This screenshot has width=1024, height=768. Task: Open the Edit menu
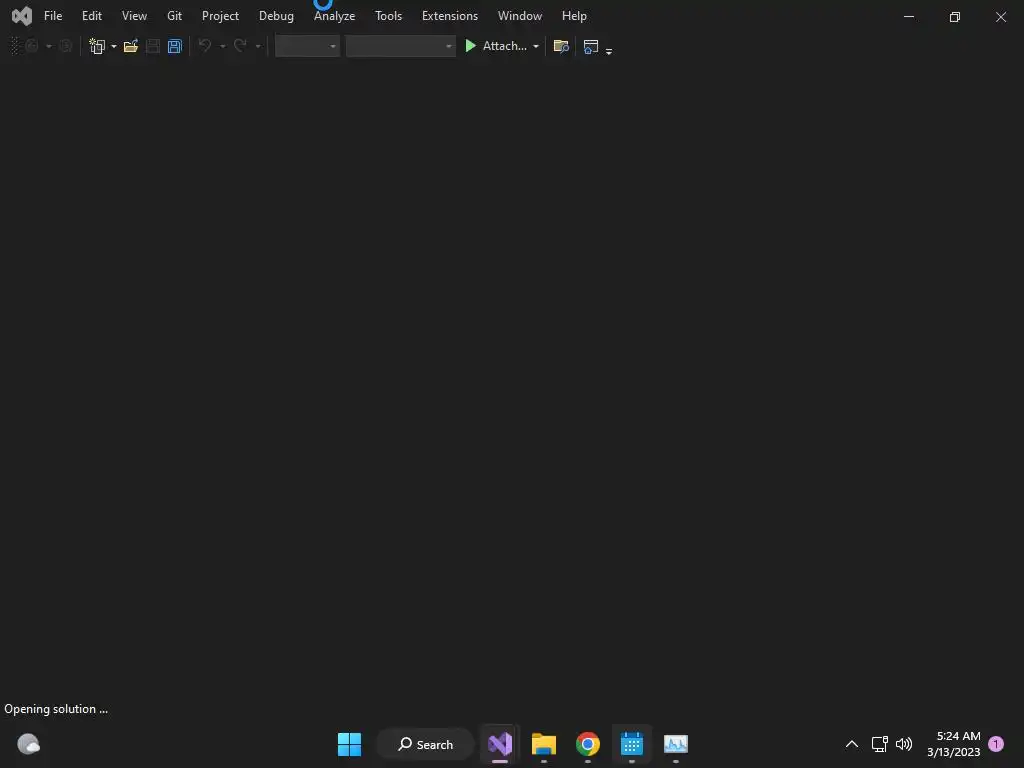click(x=91, y=16)
